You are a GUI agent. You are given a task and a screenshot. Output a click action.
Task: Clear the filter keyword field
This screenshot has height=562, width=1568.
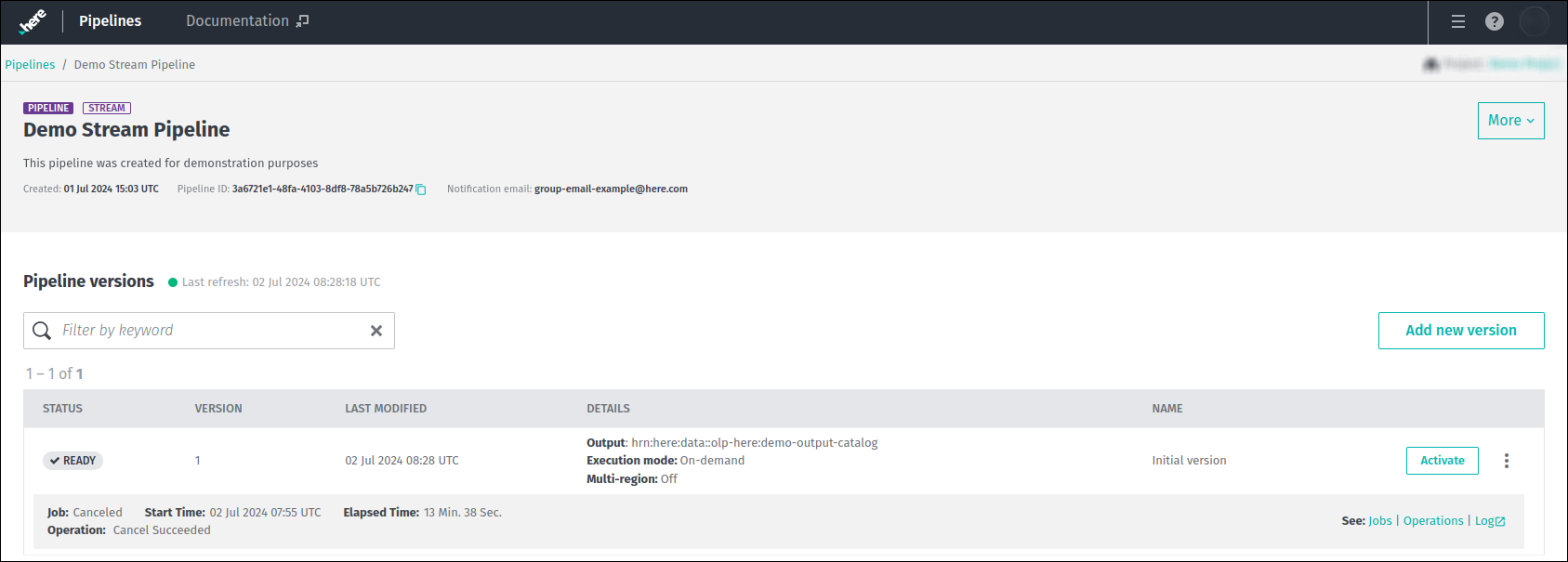pyautogui.click(x=376, y=331)
